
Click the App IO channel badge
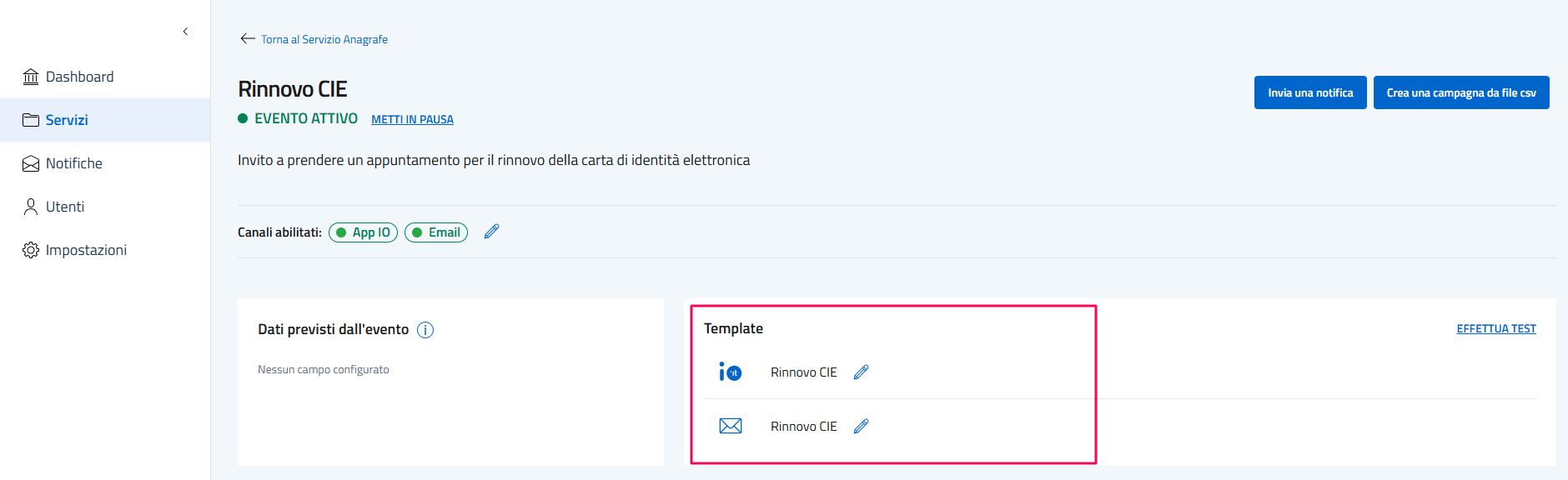click(x=364, y=232)
